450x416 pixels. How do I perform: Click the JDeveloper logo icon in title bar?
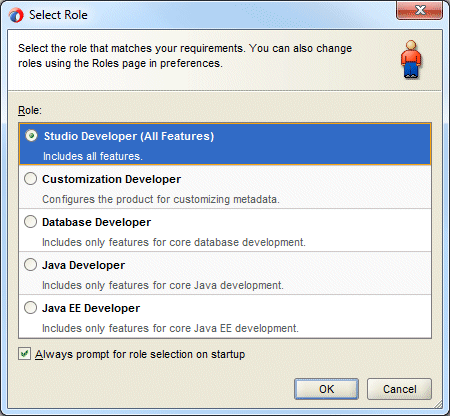click(16, 15)
